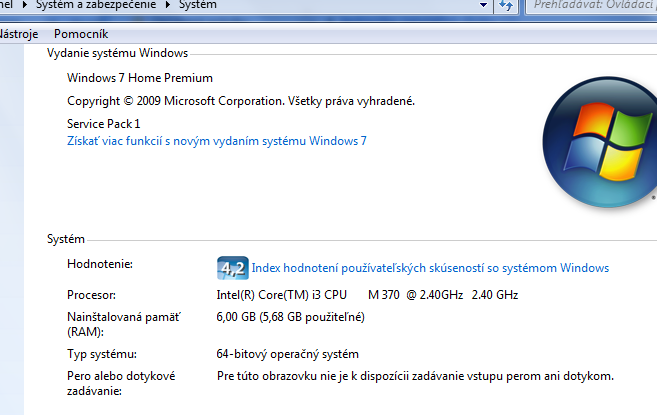Viewport: 657px width, 415px height.
Task: Click the 4,2 experience index rating badge
Action: 232,268
